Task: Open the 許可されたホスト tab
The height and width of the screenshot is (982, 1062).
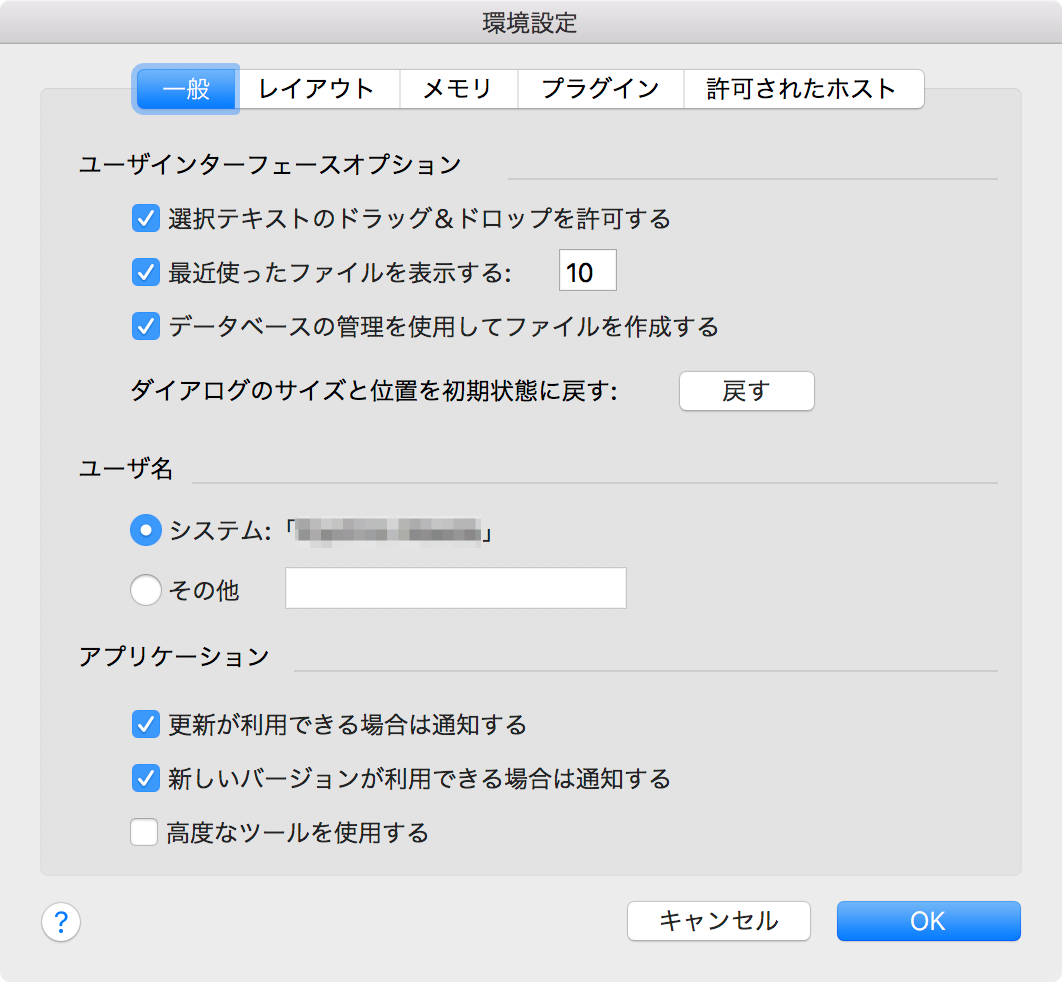Action: pos(803,88)
